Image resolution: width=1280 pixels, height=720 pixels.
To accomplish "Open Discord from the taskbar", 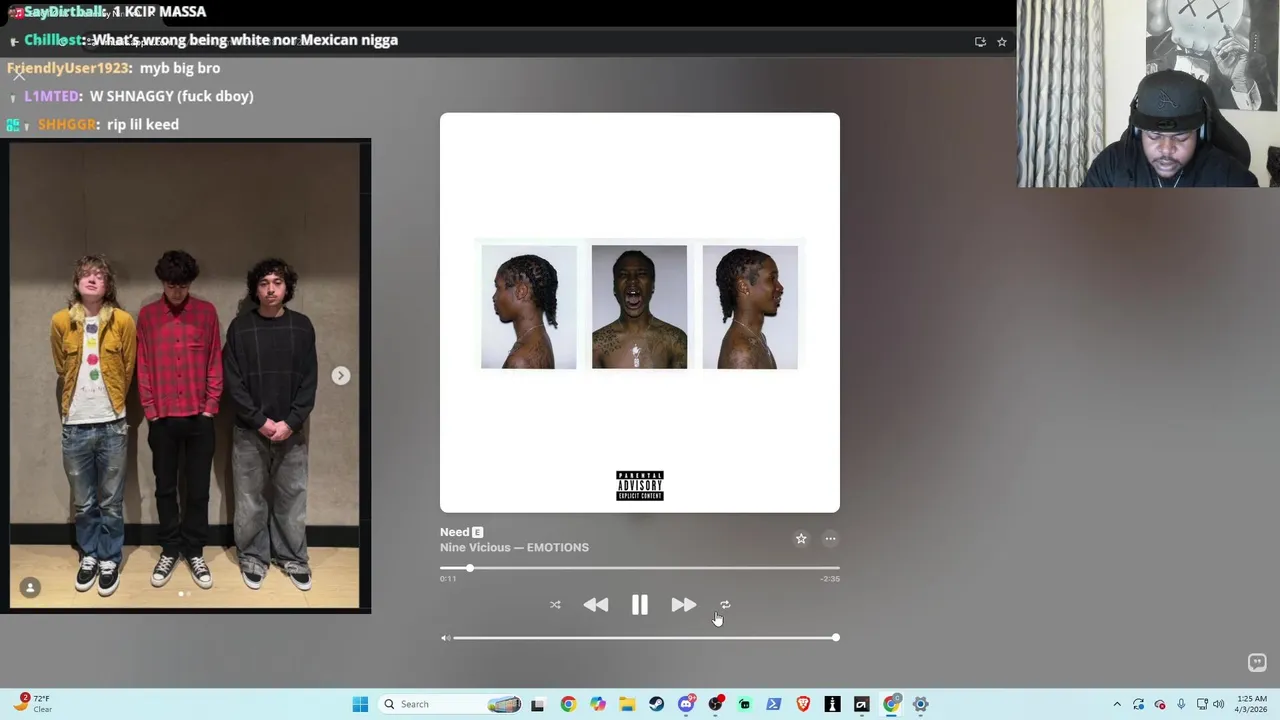I will [686, 704].
